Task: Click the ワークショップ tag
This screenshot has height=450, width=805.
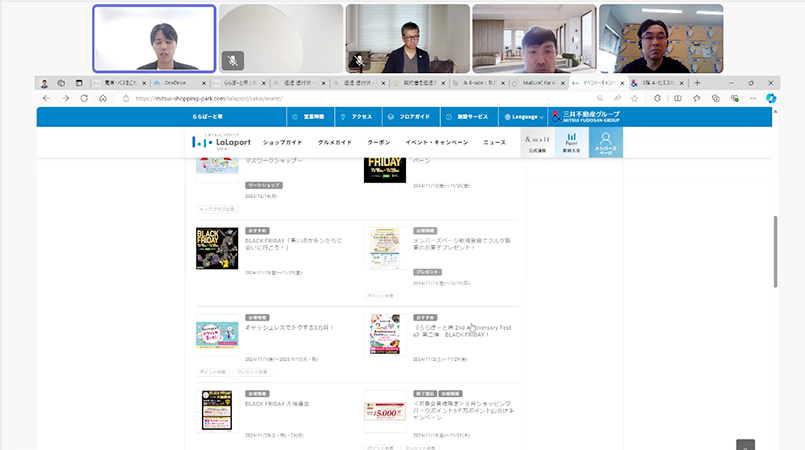Action: tap(264, 185)
